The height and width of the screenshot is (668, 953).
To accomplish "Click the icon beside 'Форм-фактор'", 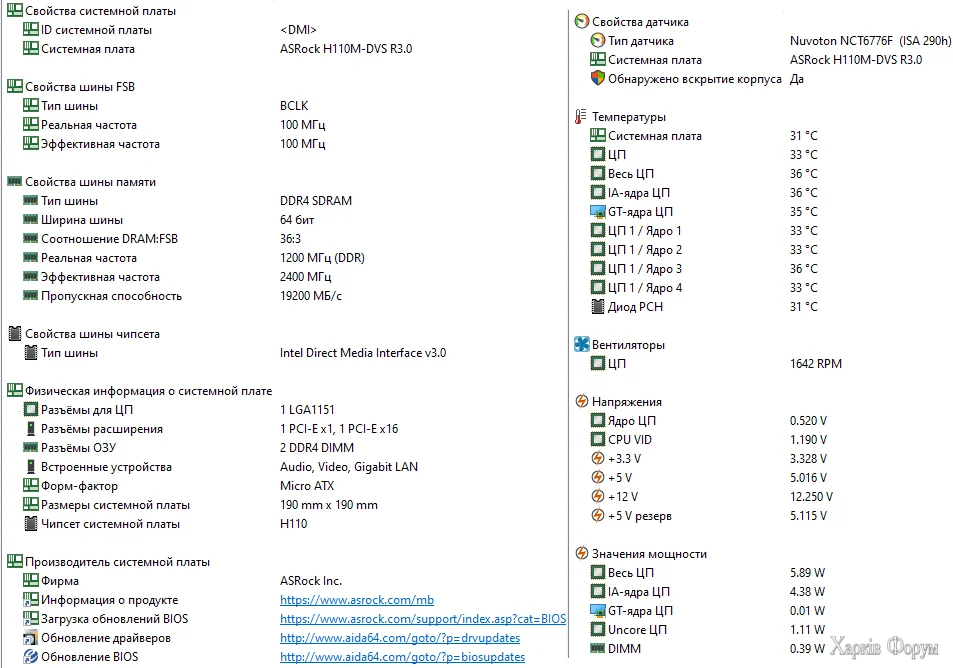I will coord(30,485).
